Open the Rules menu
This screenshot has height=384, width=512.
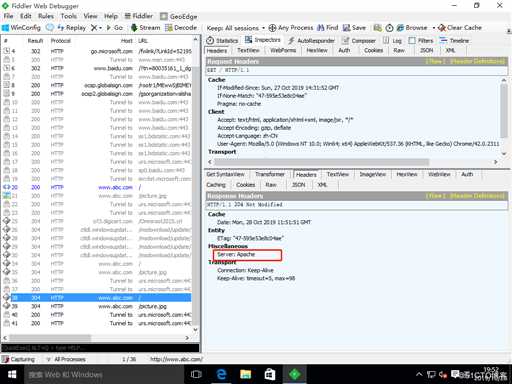46,16
